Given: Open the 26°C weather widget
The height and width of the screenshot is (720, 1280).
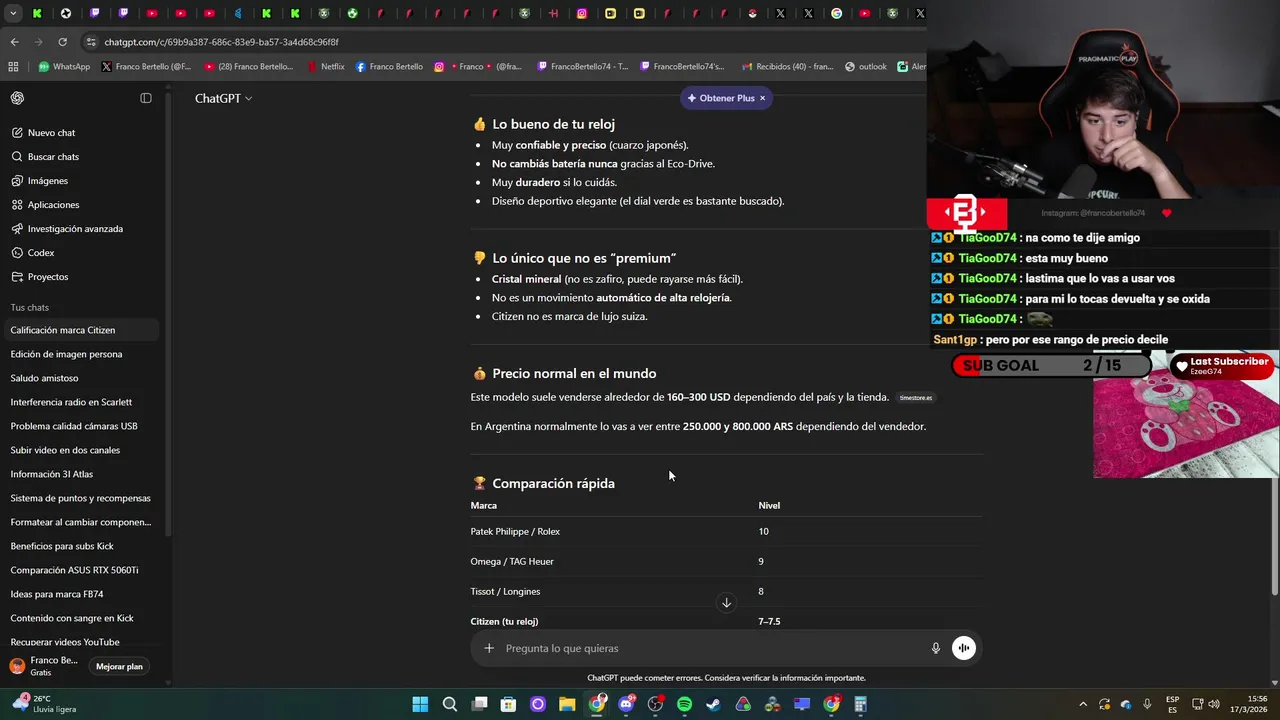Looking at the screenshot, I should 45,704.
